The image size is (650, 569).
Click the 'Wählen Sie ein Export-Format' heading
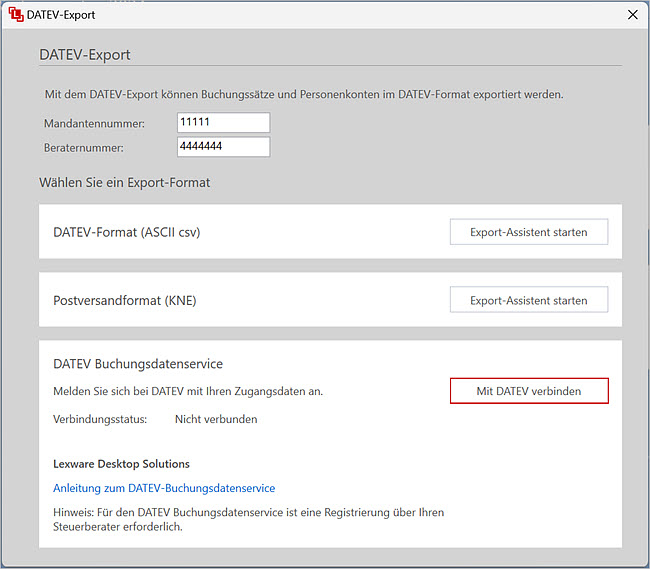point(124,183)
